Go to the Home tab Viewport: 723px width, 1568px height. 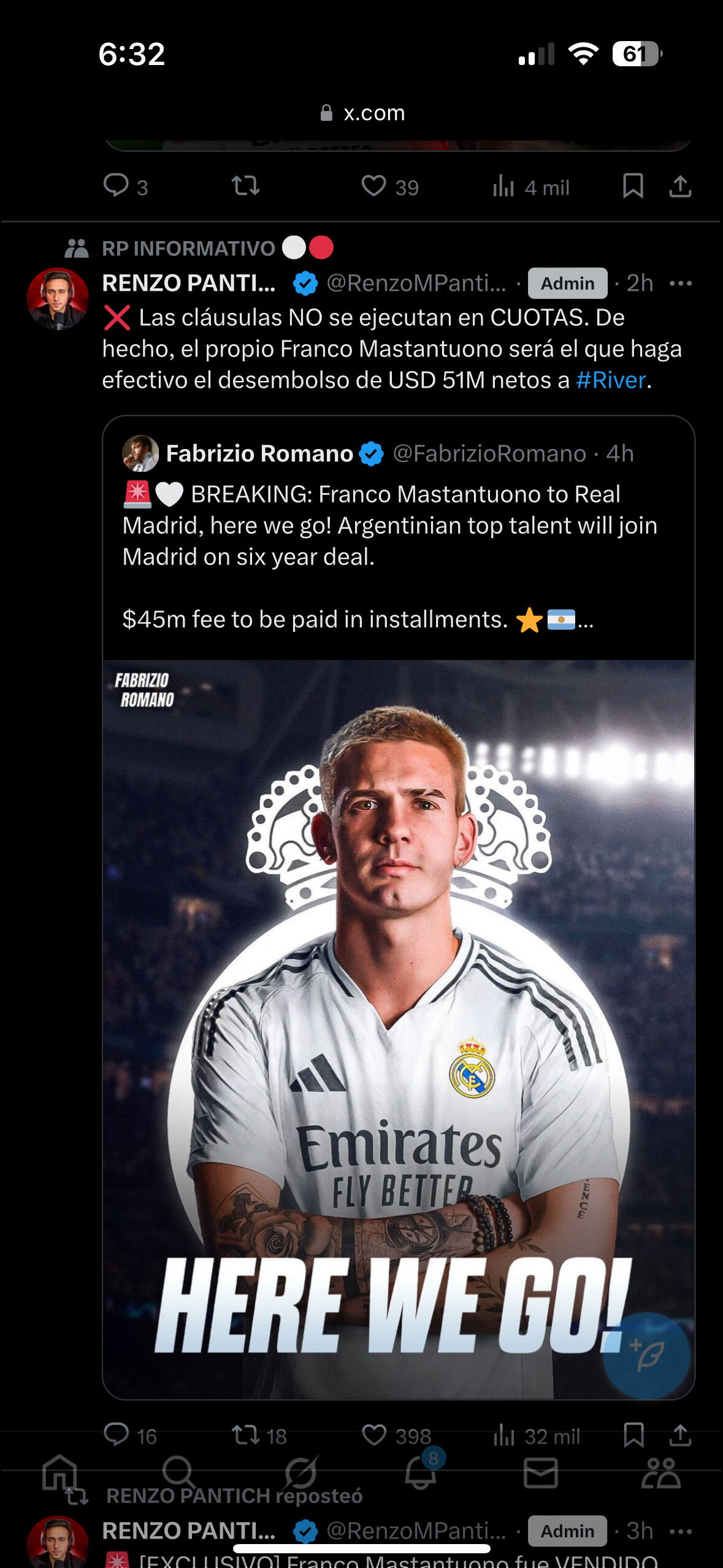click(x=60, y=1472)
